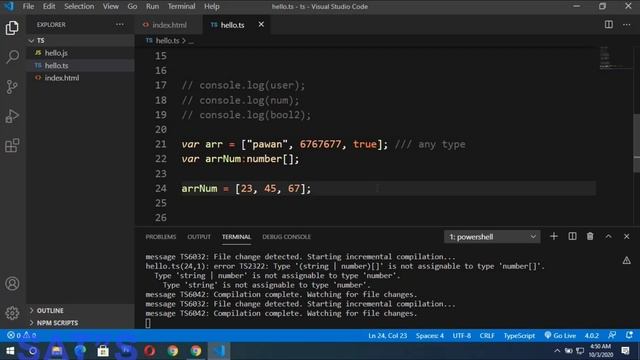This screenshot has height=360, width=640.
Task: Show hidden system tray icons
Action: 557,351
